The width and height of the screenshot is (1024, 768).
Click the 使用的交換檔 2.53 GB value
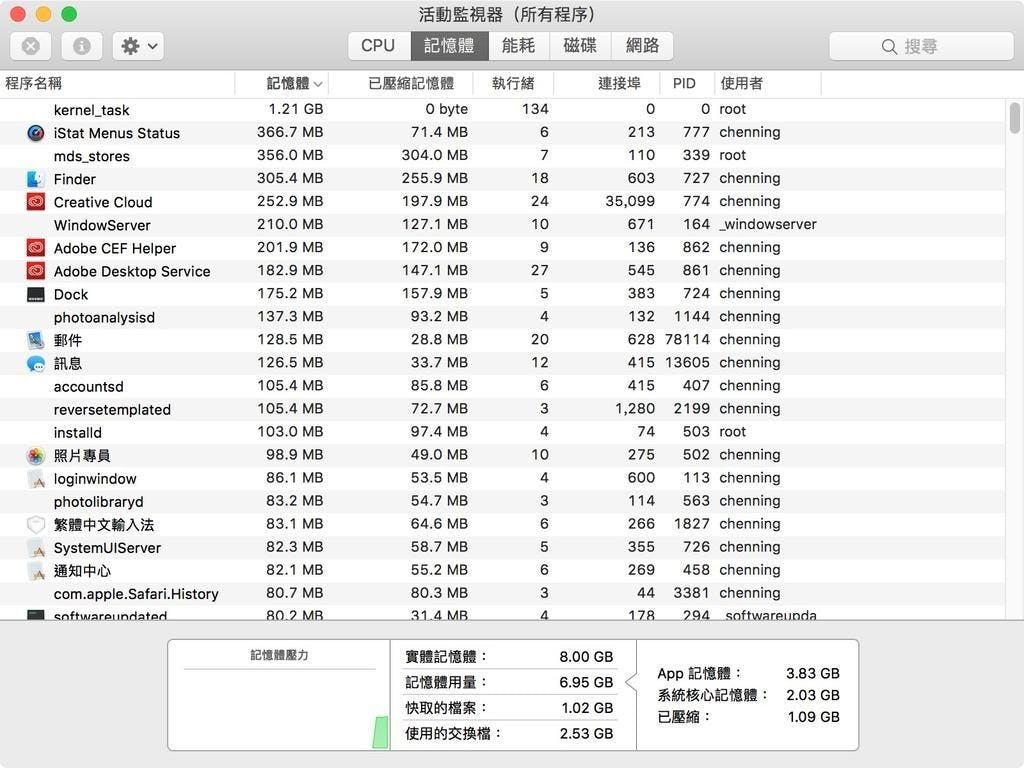[x=586, y=733]
